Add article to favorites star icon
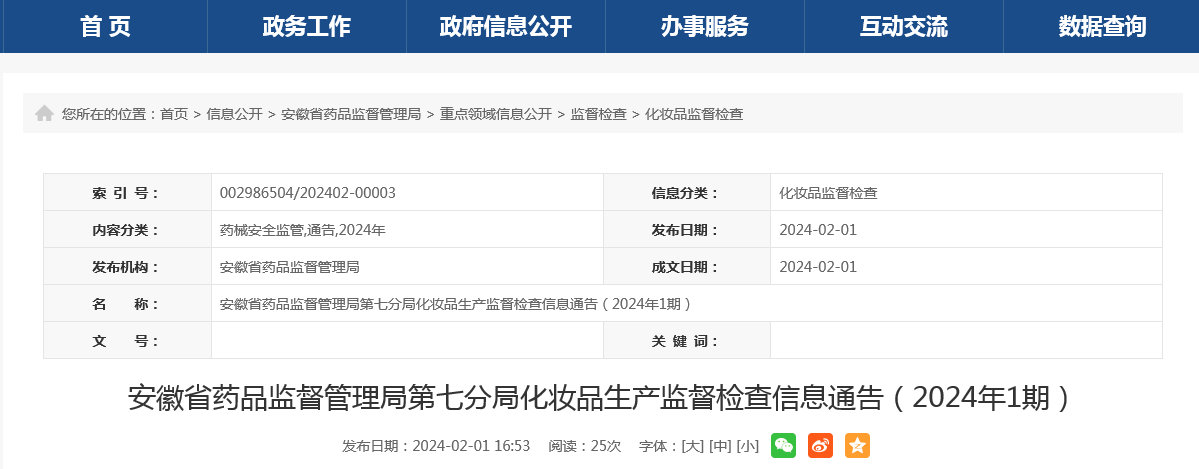Screen dimensions: 1199x469 point(857,445)
